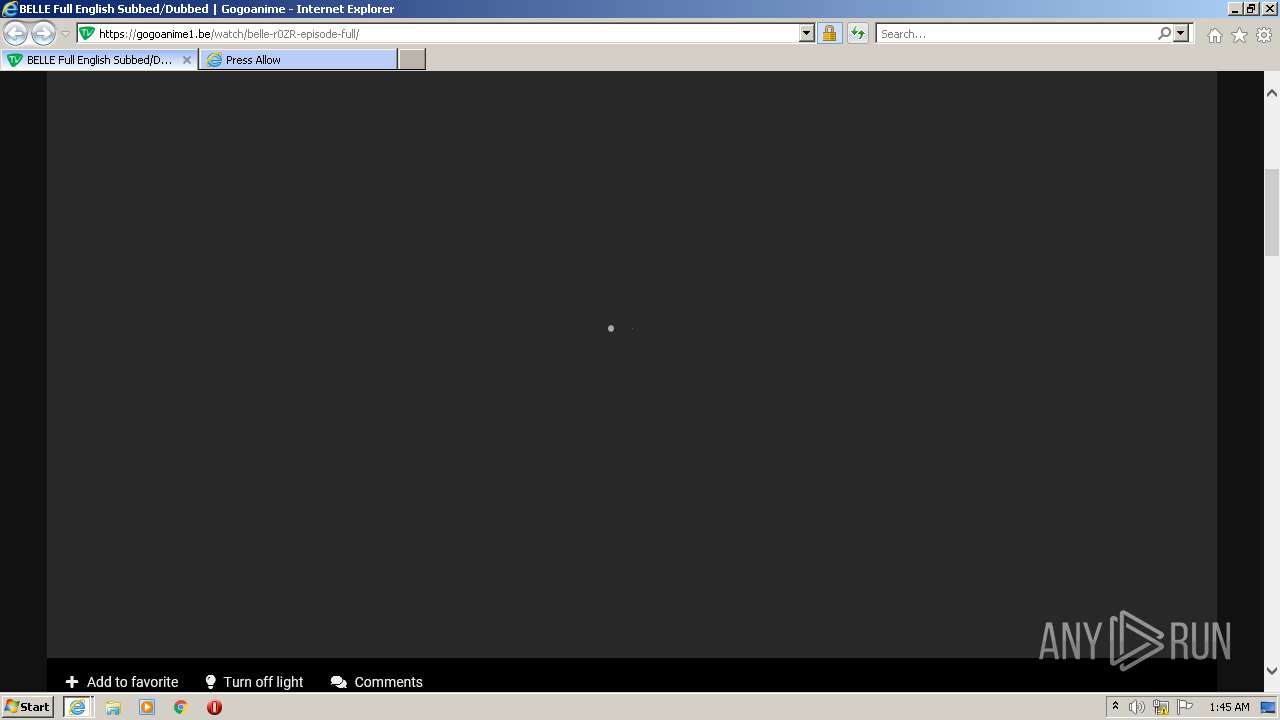Click video player loading area

click(631, 364)
